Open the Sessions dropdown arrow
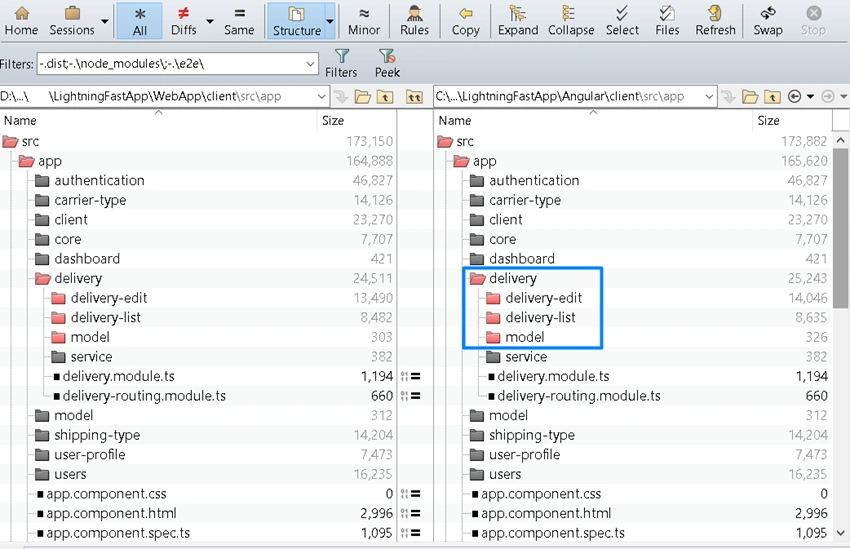This screenshot has height=549, width=850. tap(105, 22)
